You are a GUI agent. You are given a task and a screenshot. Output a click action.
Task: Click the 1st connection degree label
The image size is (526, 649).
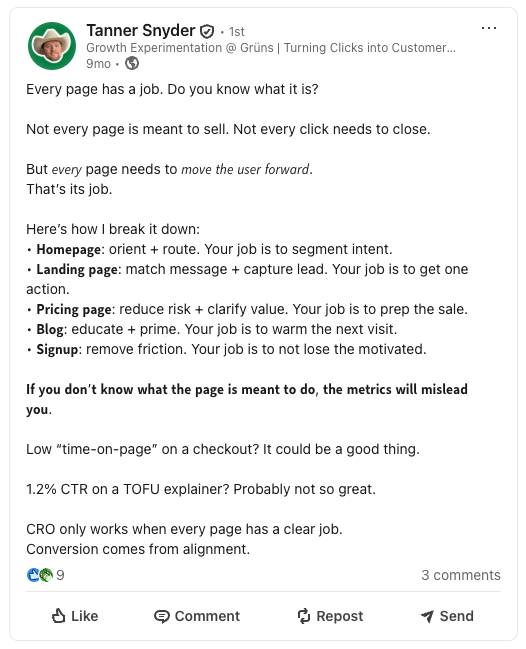[x=237, y=31]
